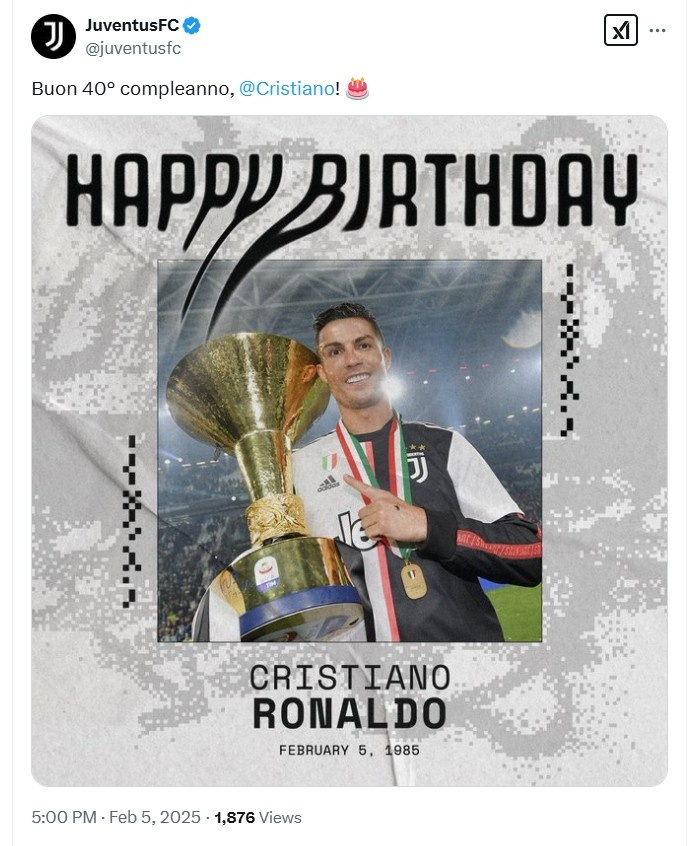Click the JuventusFC display name
696x846 pixels.
pos(132,25)
